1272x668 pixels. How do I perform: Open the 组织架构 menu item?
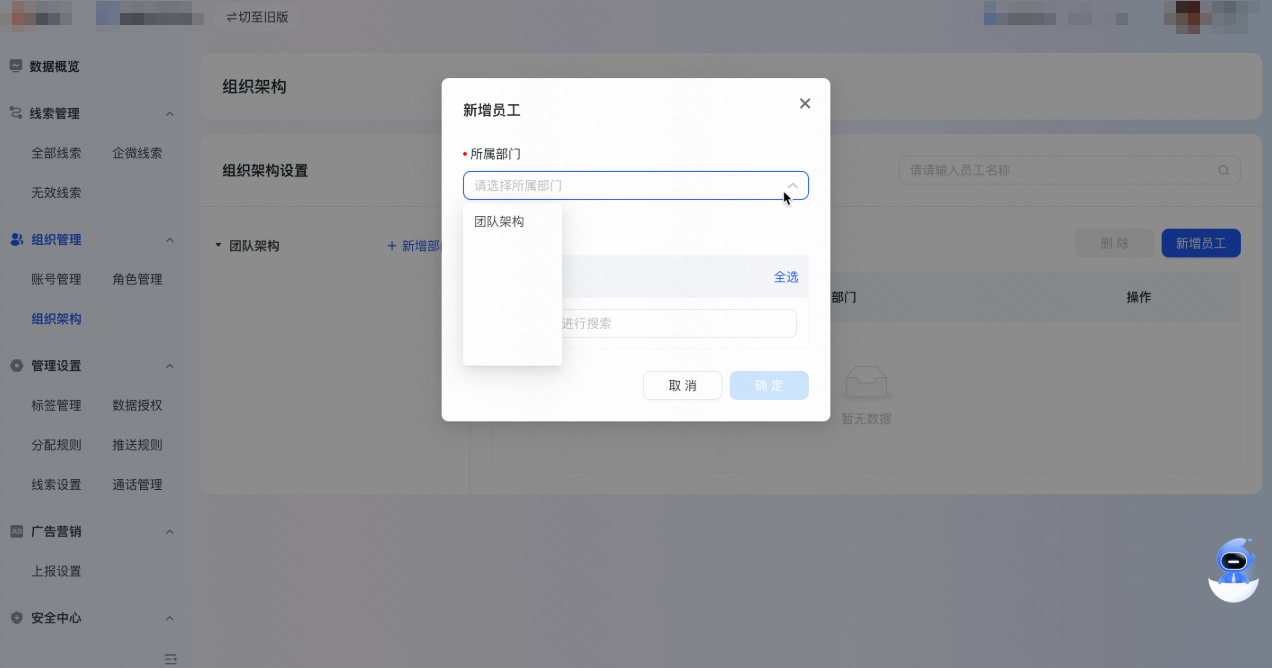click(x=55, y=318)
